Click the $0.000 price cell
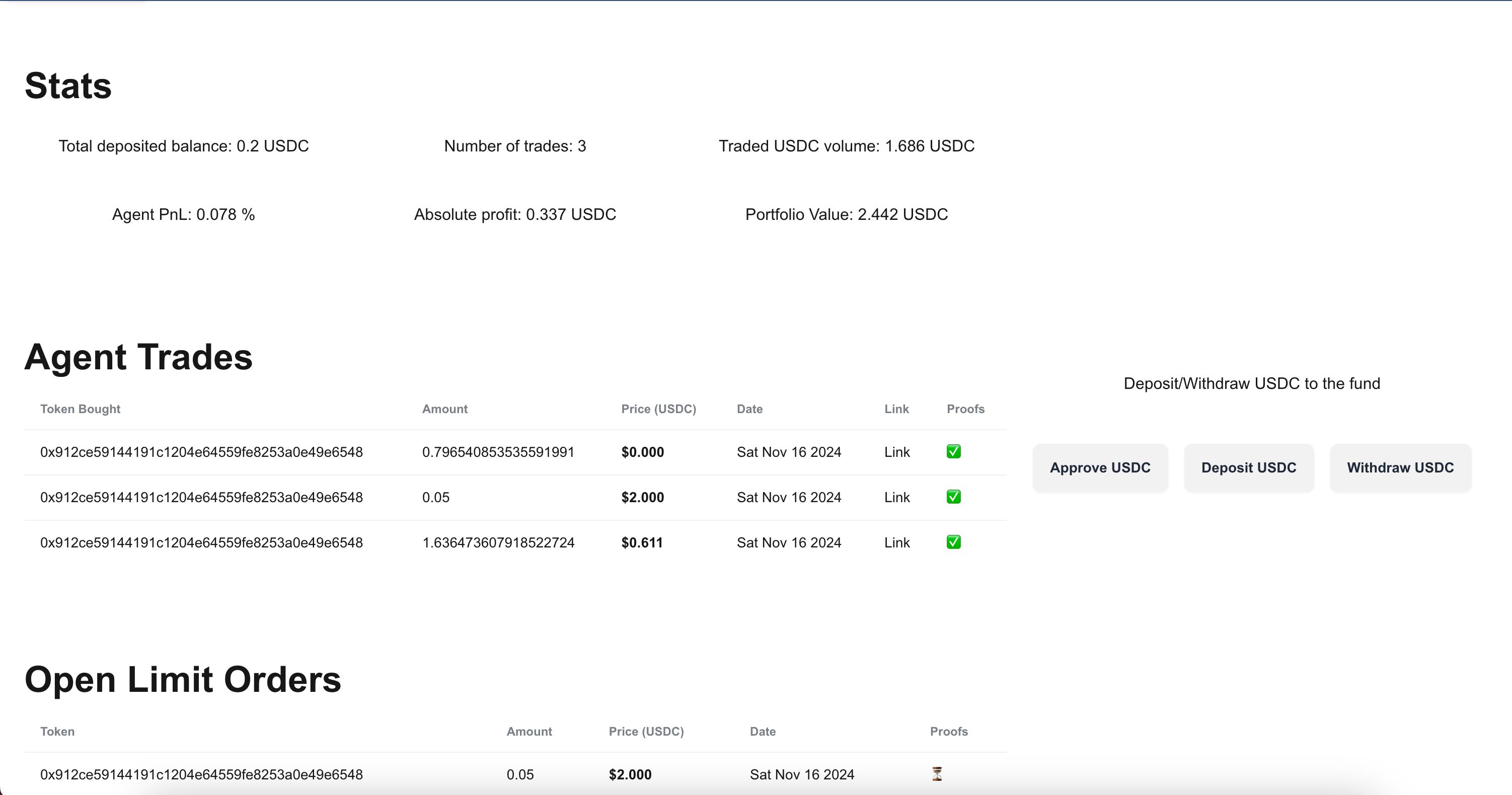 coord(643,452)
